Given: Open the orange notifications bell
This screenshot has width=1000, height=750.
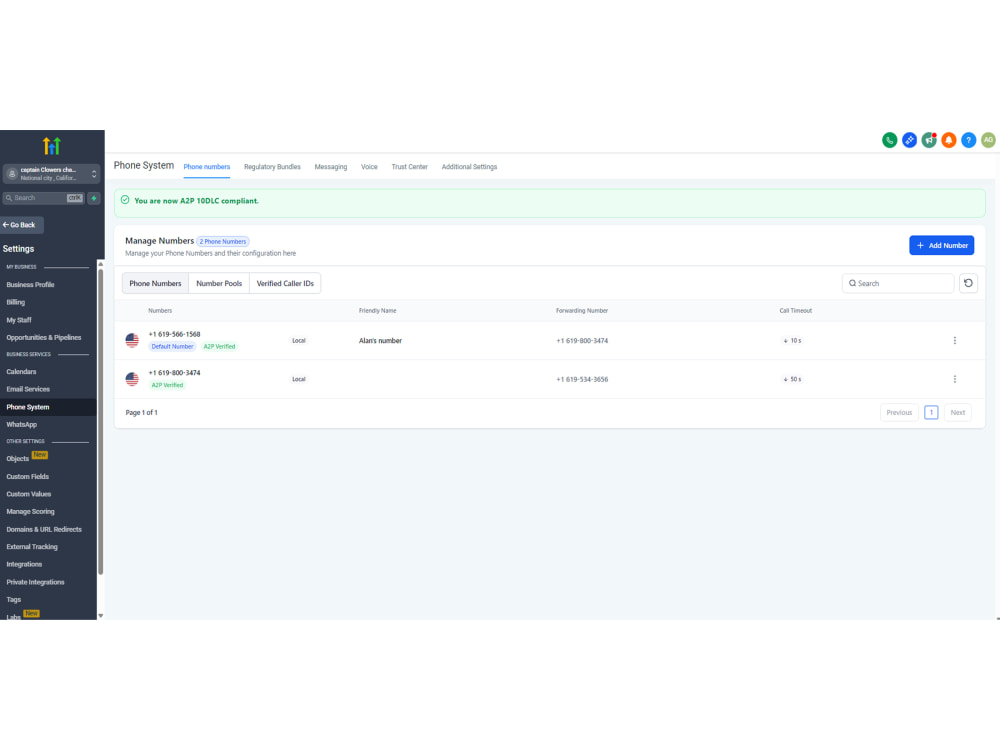Looking at the screenshot, I should pyautogui.click(x=948, y=140).
